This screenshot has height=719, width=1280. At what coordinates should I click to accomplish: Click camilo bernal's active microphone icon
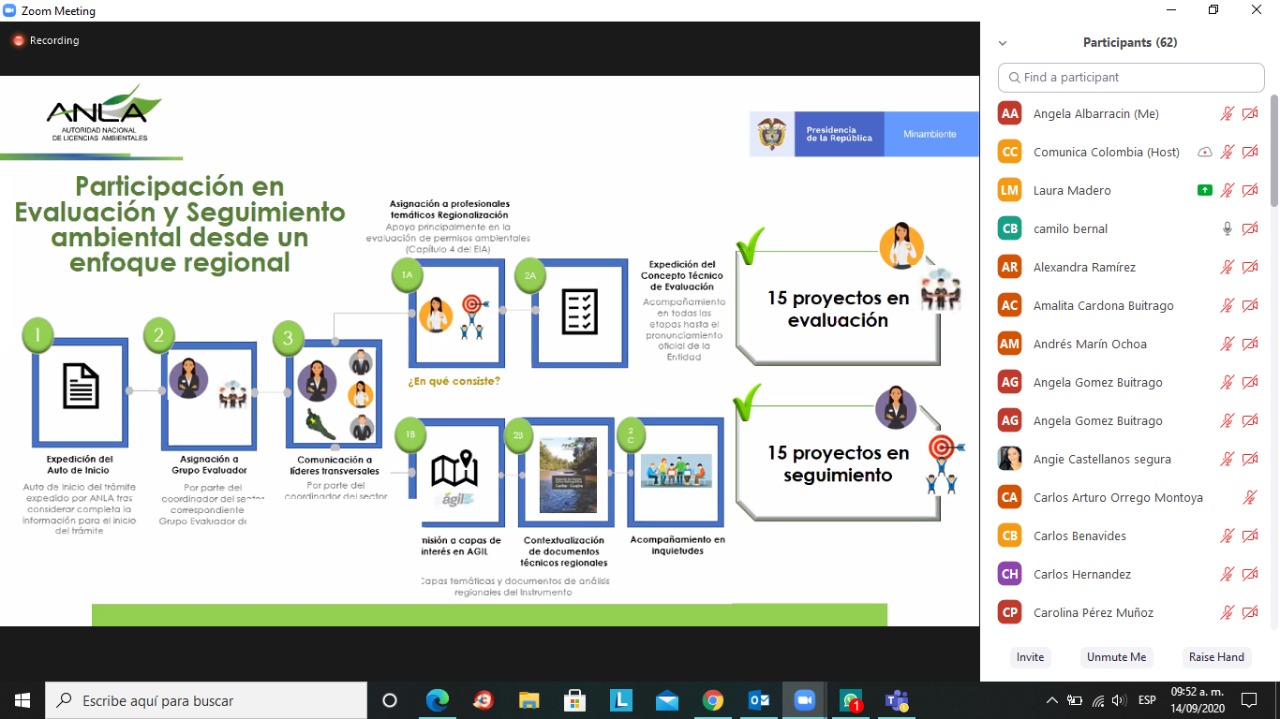[x=1227, y=229]
